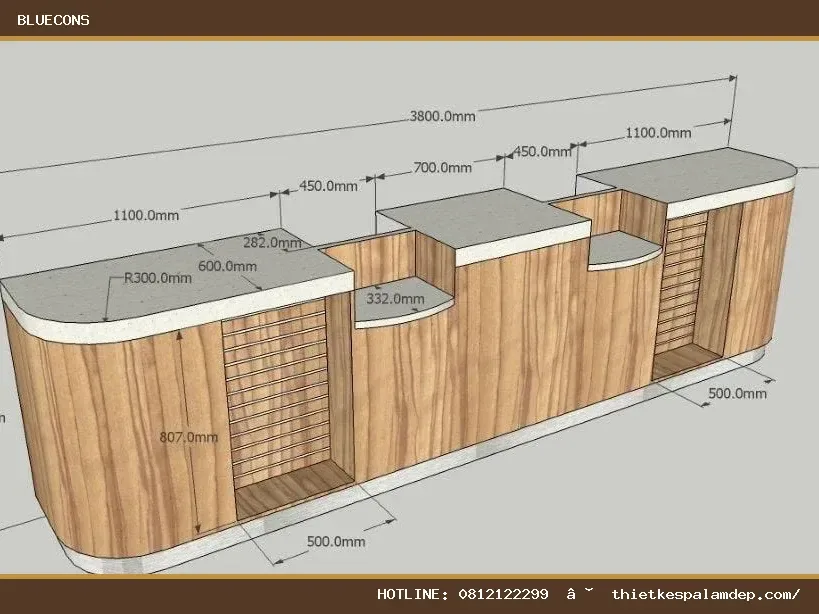Select the 3800.0mm overall length dimension
The height and width of the screenshot is (614, 819).
(442, 116)
